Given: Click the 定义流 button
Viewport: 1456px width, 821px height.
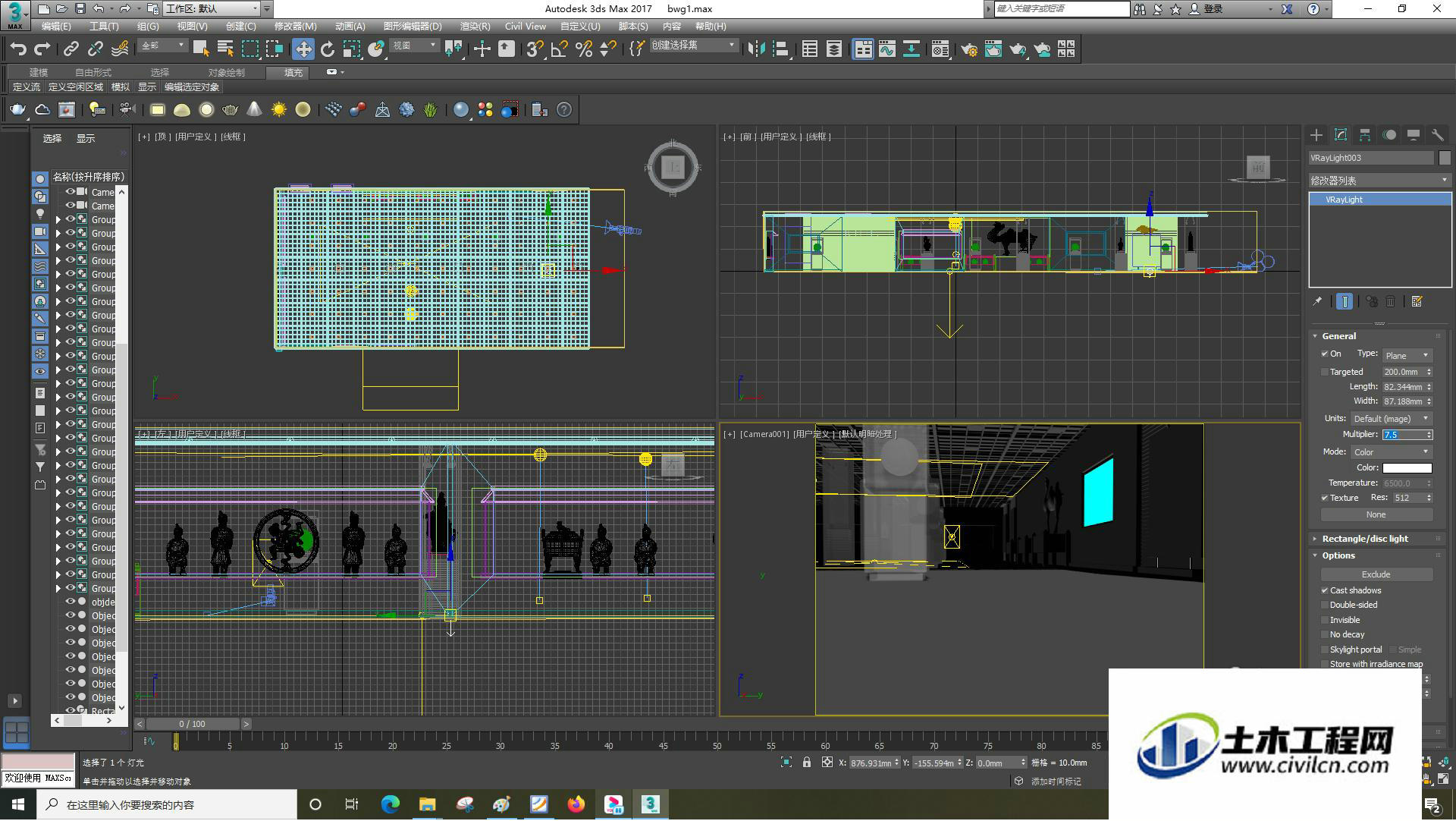Looking at the screenshot, I should (27, 87).
